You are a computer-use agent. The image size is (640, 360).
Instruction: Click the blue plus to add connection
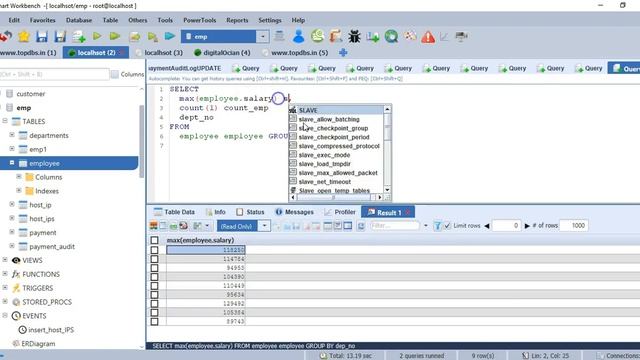(x=343, y=52)
